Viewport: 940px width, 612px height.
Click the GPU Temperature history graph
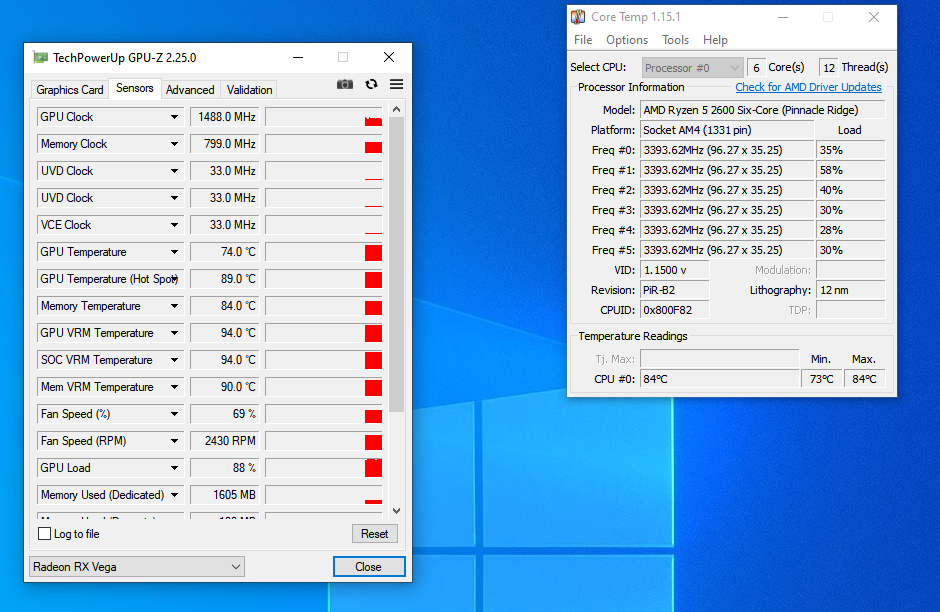324,252
